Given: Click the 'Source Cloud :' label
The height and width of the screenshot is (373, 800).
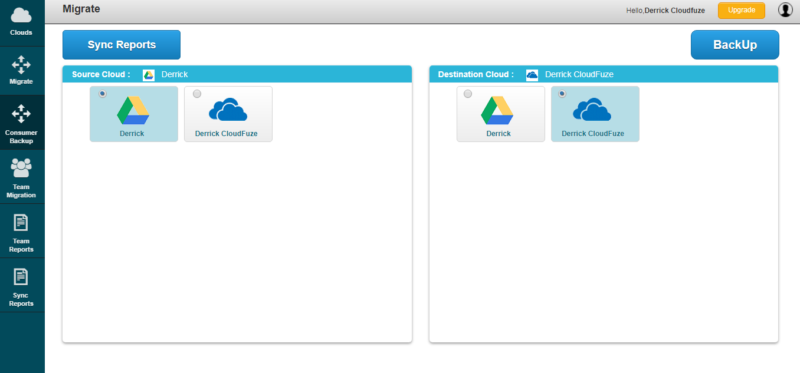Looking at the screenshot, I should point(101,74).
